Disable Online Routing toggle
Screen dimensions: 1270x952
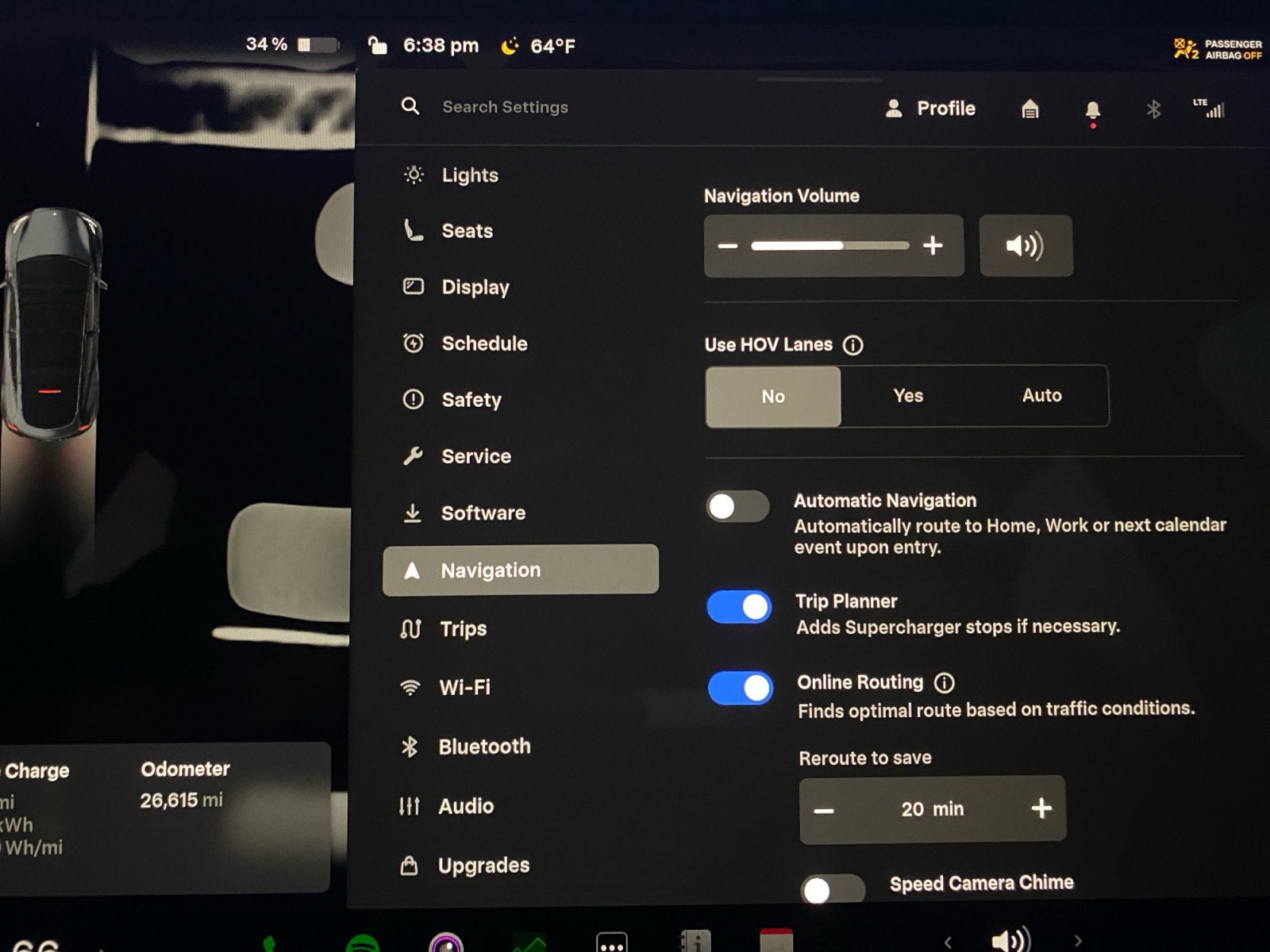click(x=740, y=688)
